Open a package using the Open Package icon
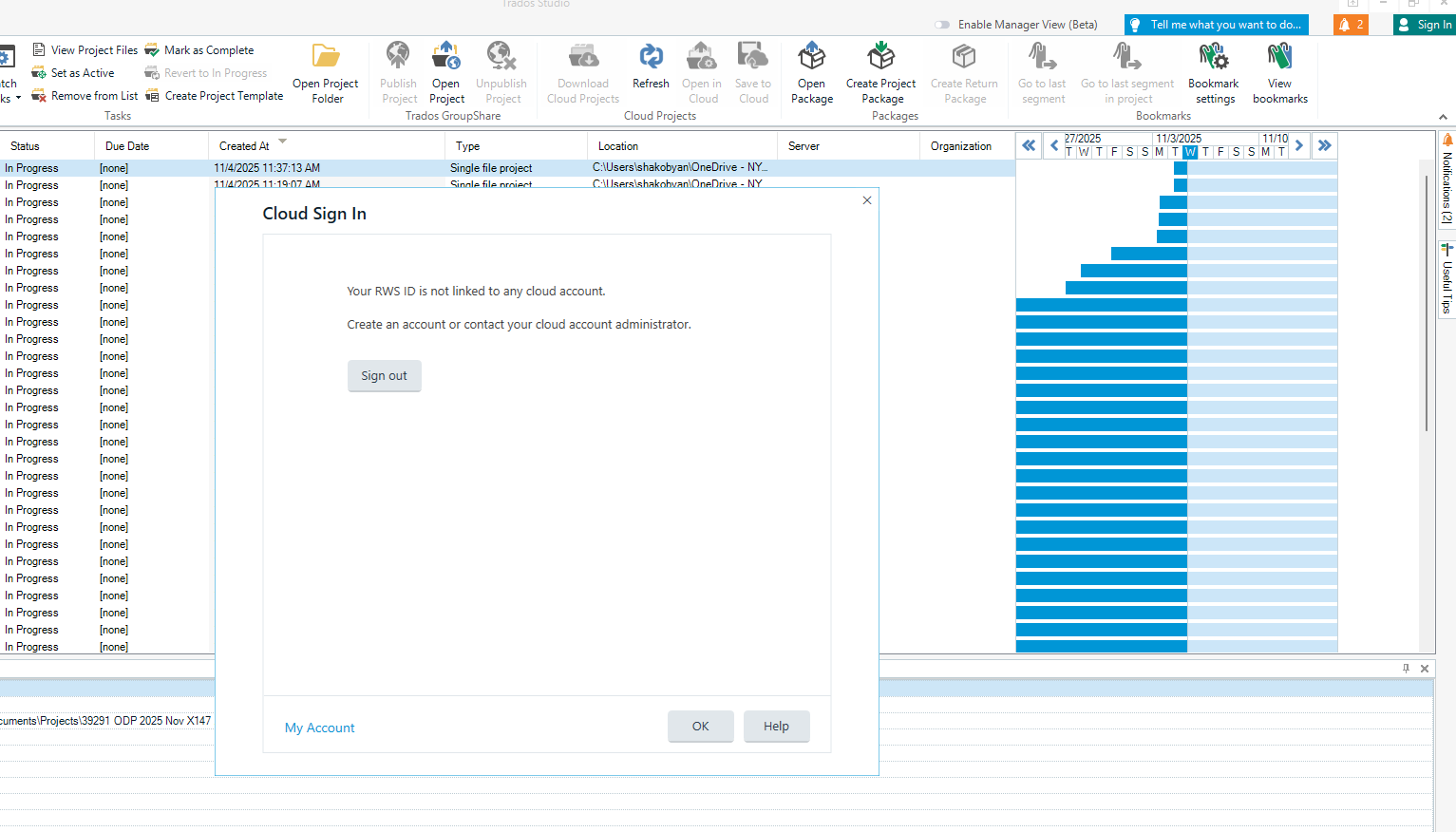 click(811, 71)
